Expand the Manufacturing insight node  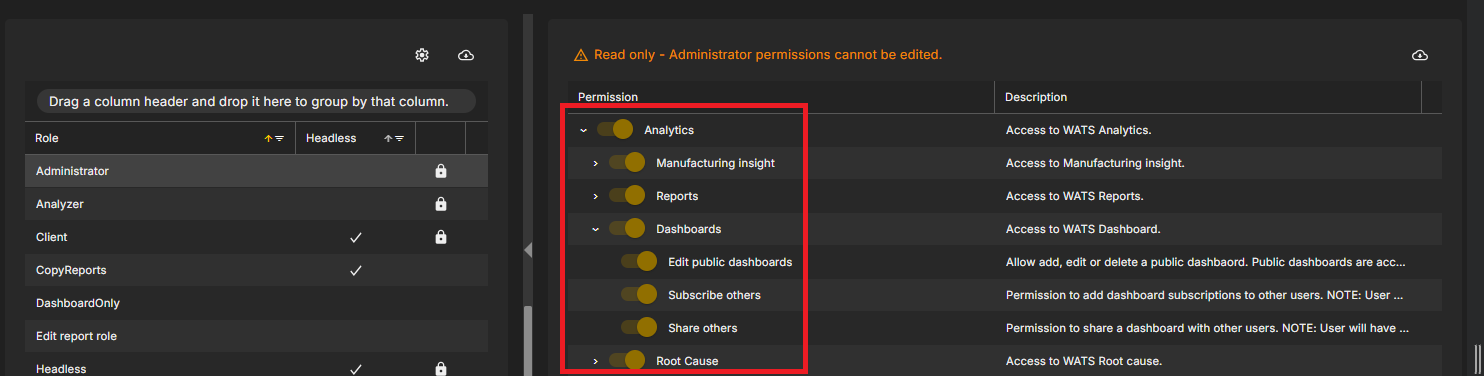pos(595,163)
